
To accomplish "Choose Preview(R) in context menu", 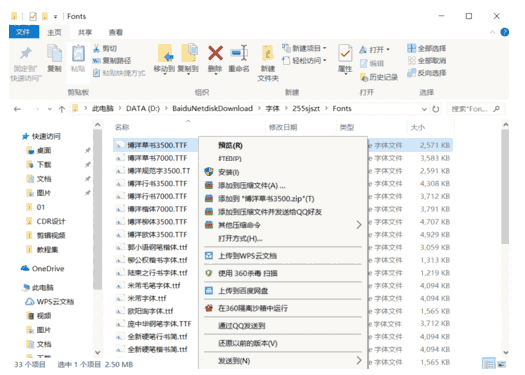I will tap(230, 145).
